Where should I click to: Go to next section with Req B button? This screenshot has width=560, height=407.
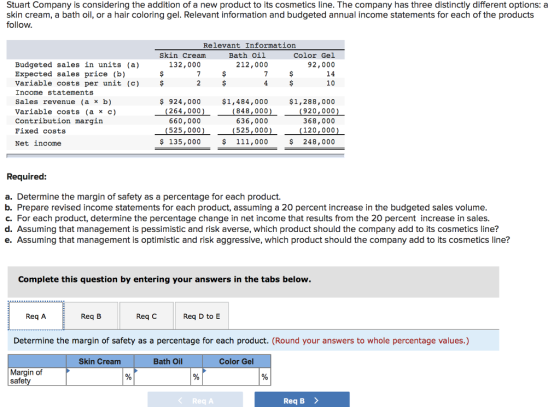pos(302,400)
